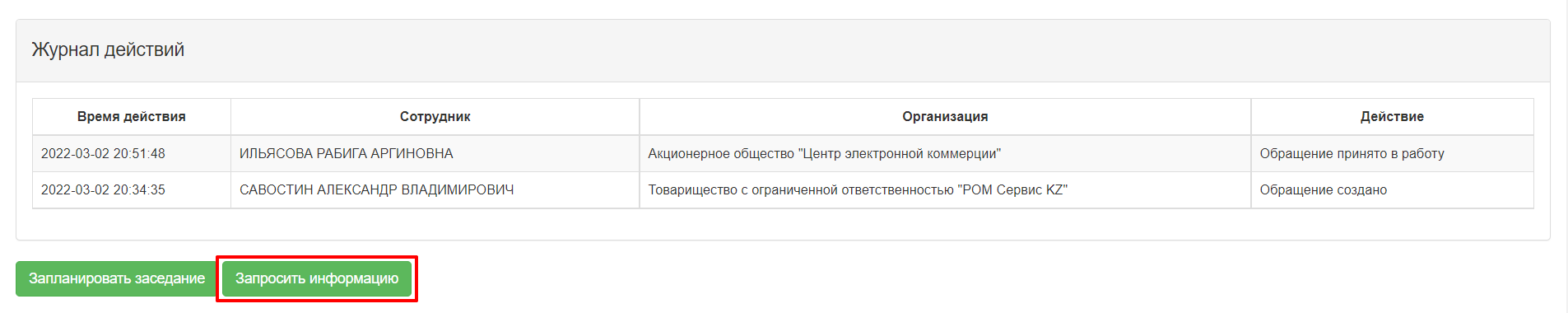1568x313 pixels.
Task: Click the Запланировать заседание button
Action: pyautogui.click(x=117, y=278)
